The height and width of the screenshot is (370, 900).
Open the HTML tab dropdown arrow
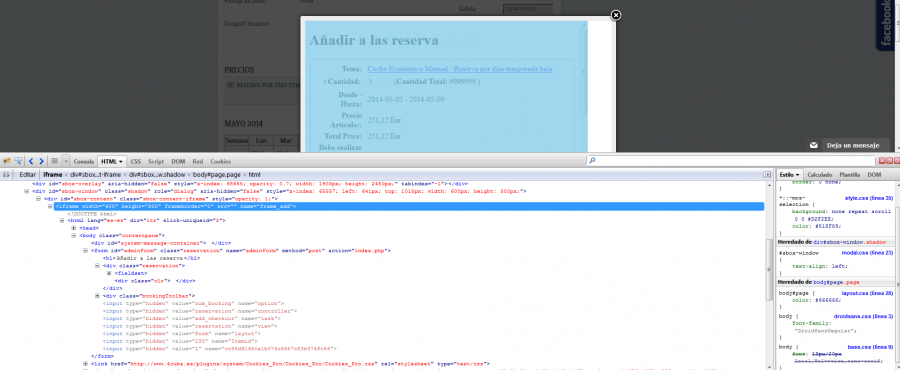[x=122, y=162]
